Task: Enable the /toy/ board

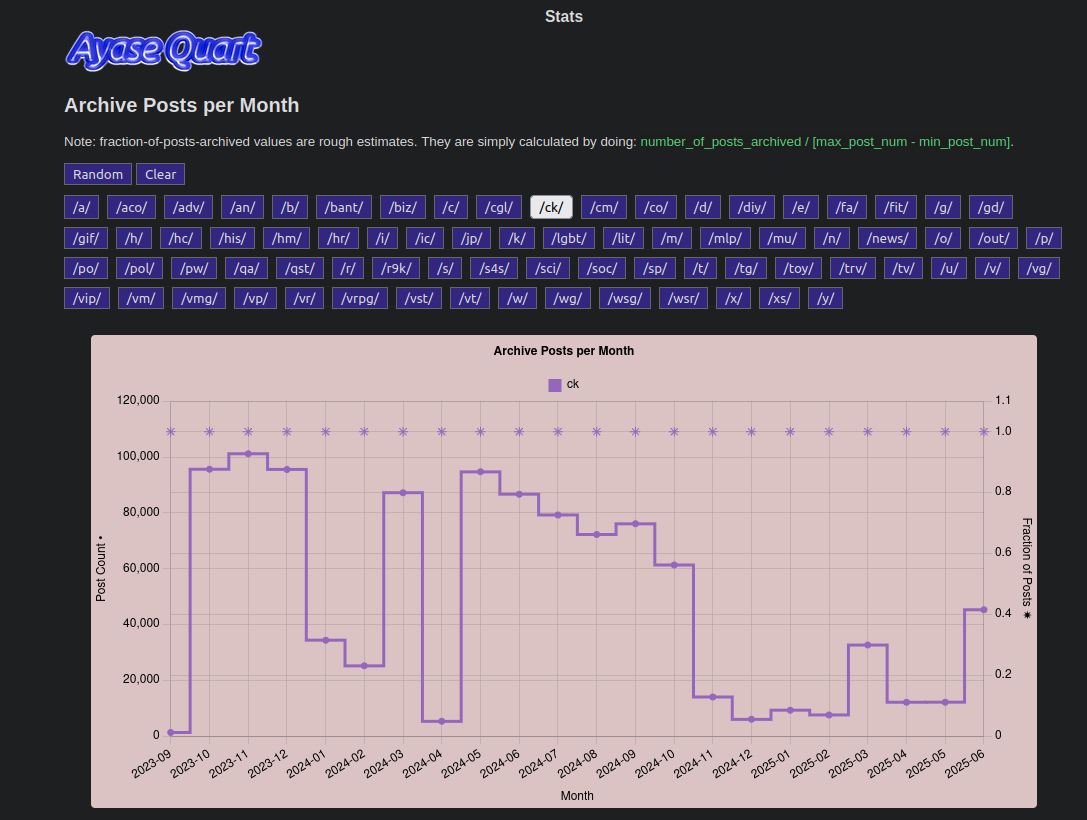Action: point(798,268)
